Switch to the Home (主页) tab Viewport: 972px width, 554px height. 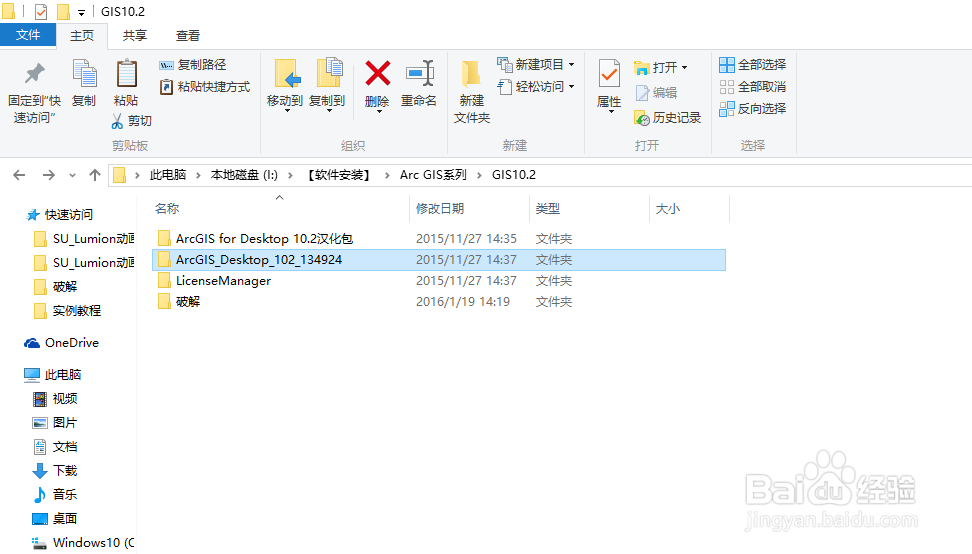click(82, 36)
